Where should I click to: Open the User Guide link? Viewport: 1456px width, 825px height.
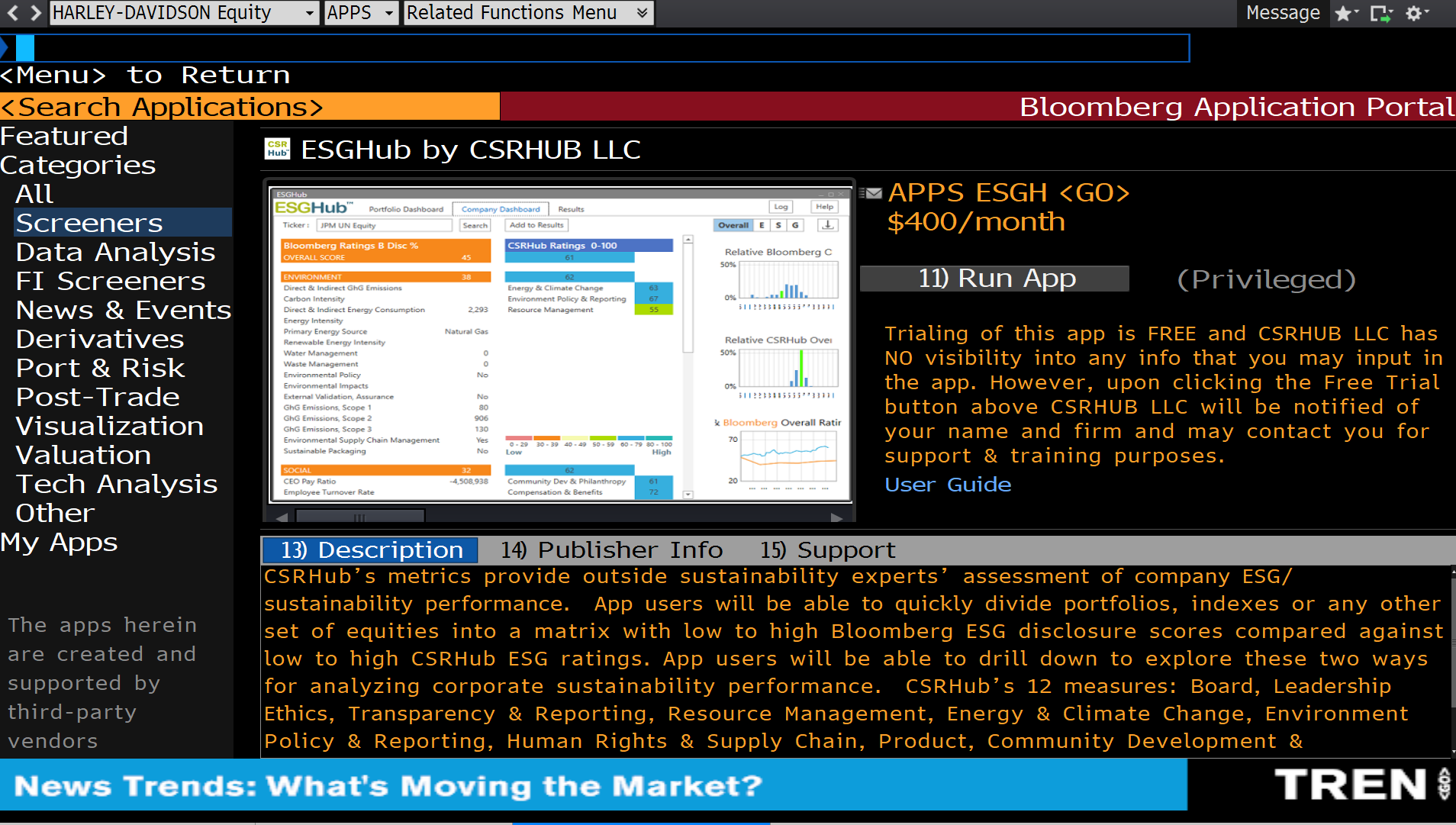click(x=948, y=484)
